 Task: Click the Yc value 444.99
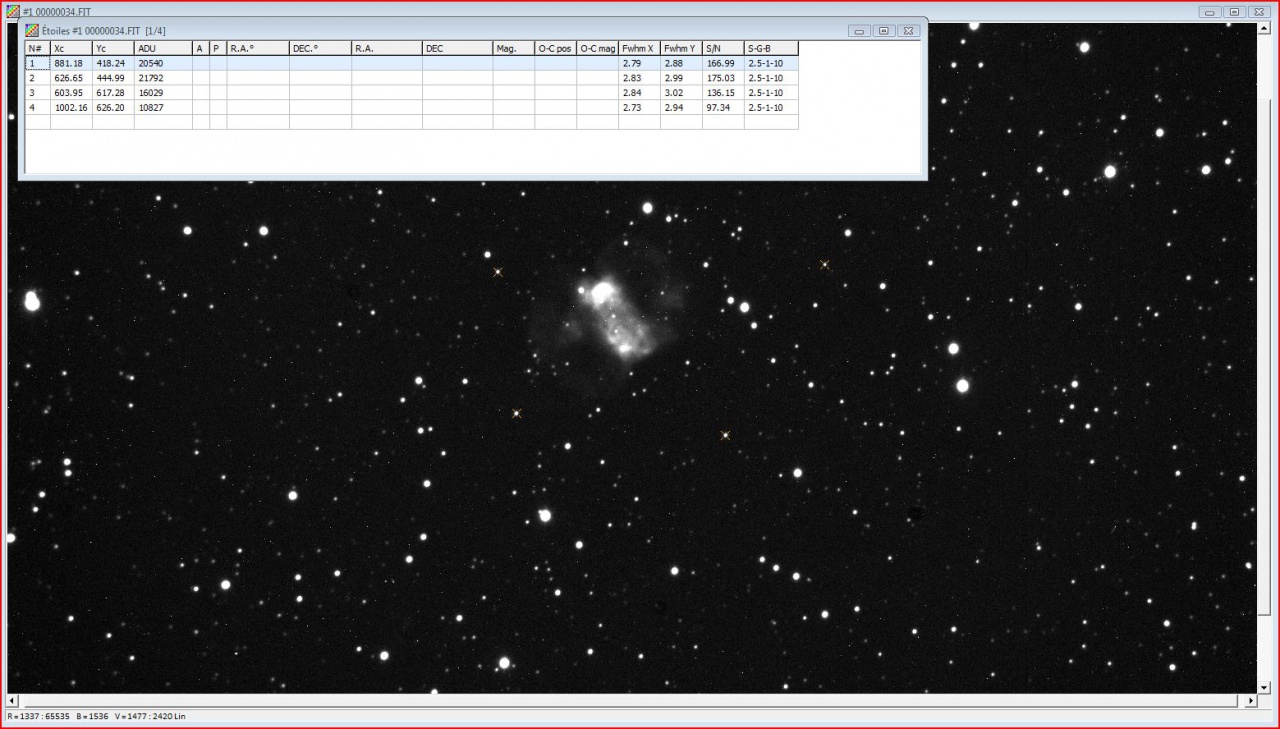111,78
